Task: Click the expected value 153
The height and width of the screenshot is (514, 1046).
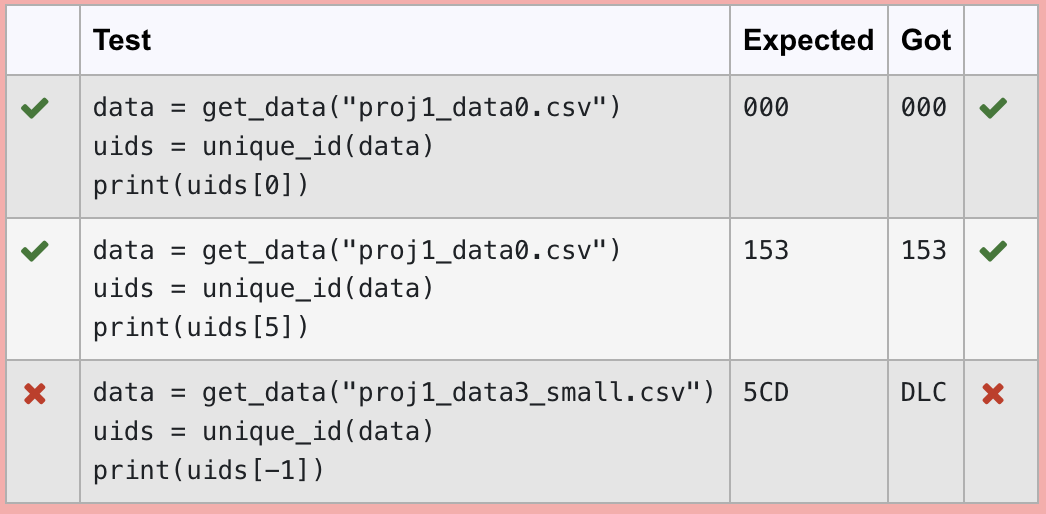Action: (x=766, y=250)
